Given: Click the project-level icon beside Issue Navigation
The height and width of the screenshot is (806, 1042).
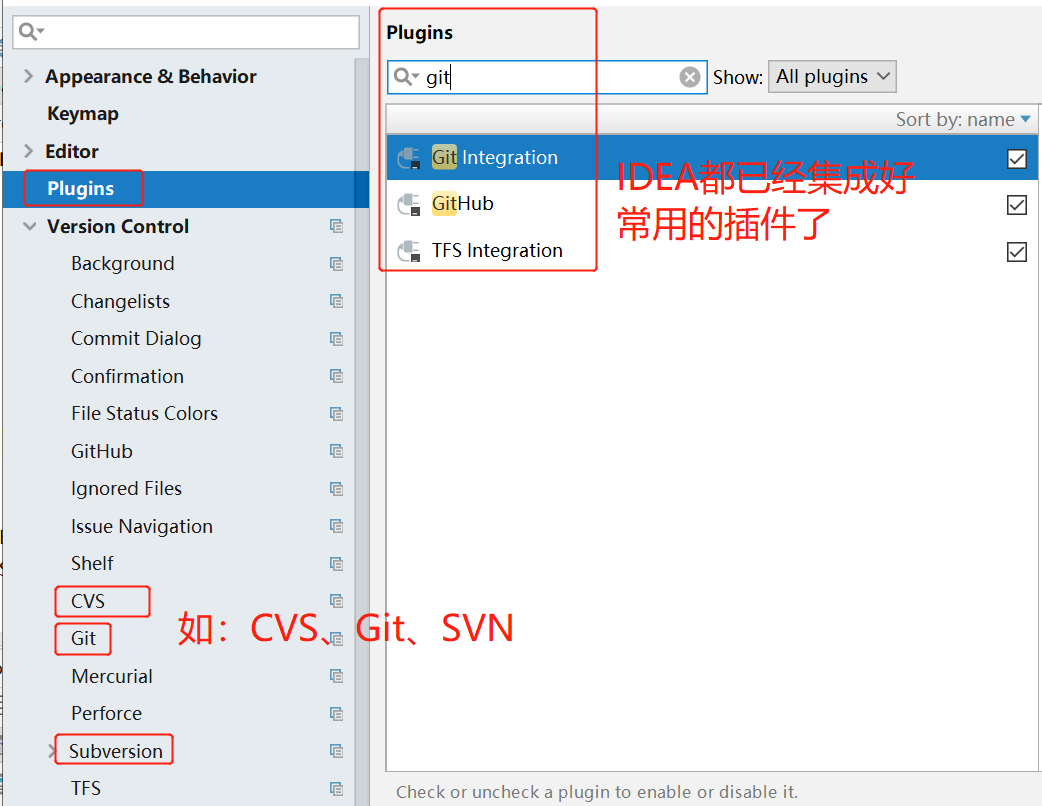Looking at the screenshot, I should pos(336,526).
